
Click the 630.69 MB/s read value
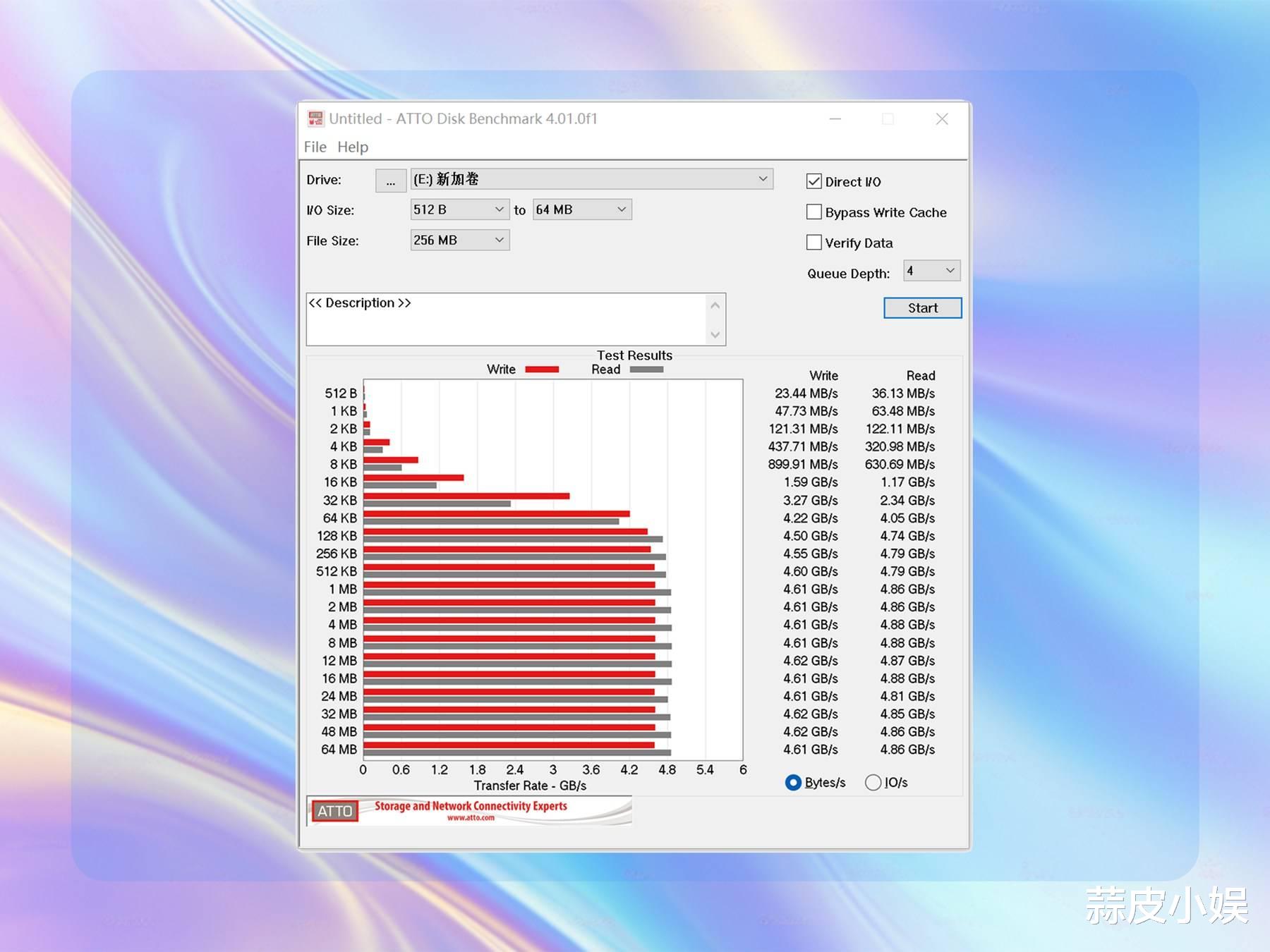pyautogui.click(x=900, y=464)
